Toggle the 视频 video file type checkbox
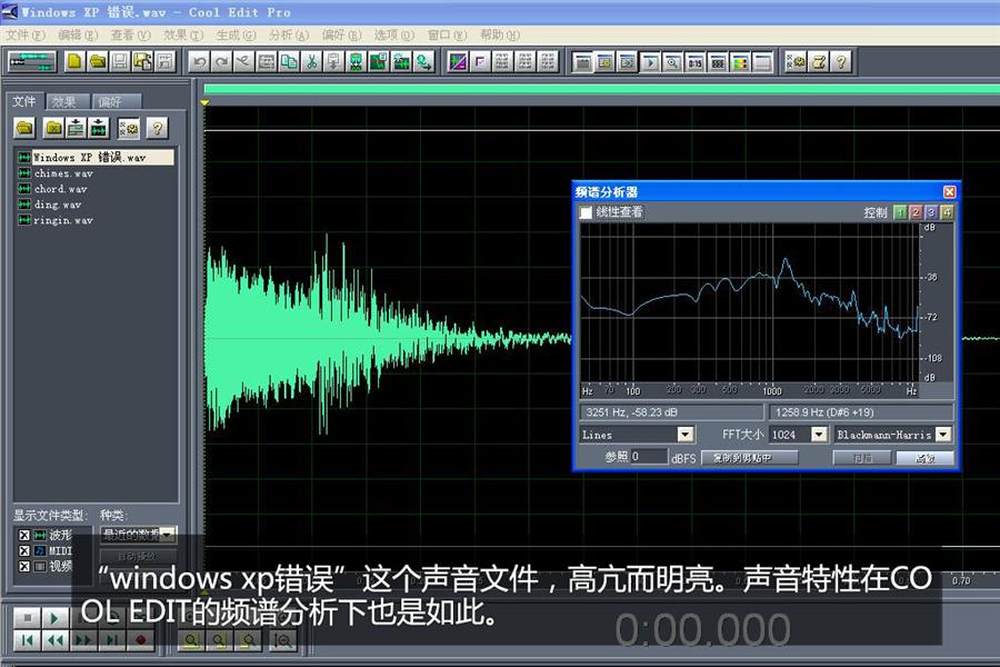This screenshot has height=667, width=1000. [24, 566]
